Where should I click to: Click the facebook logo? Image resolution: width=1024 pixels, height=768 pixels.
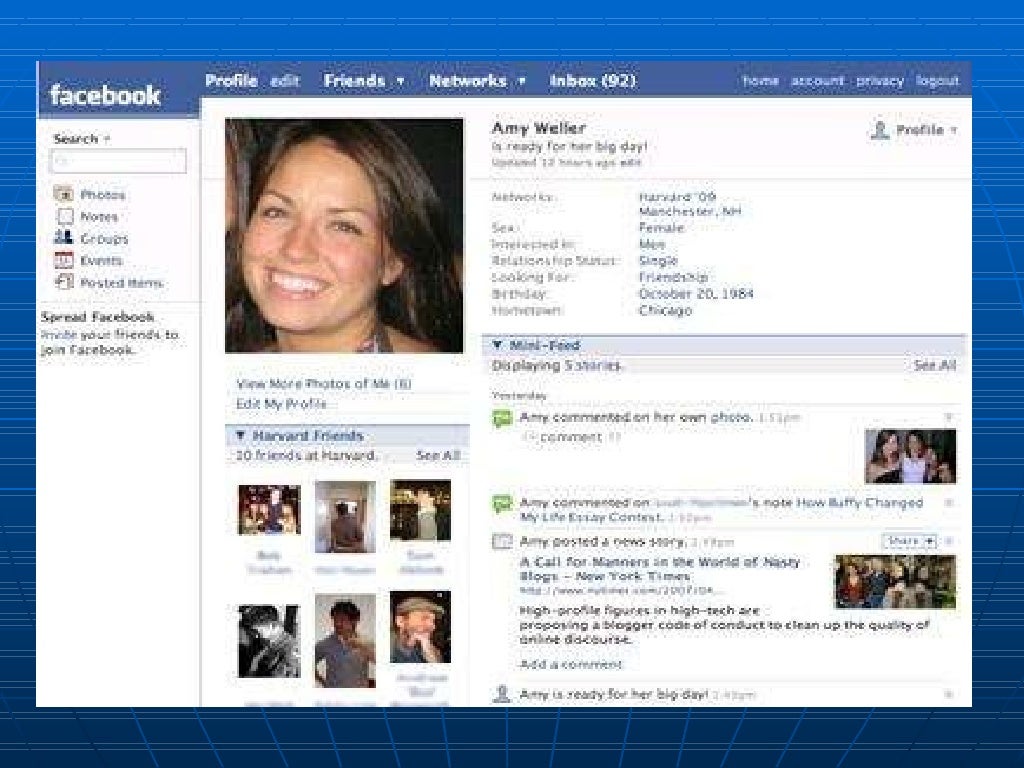105,96
